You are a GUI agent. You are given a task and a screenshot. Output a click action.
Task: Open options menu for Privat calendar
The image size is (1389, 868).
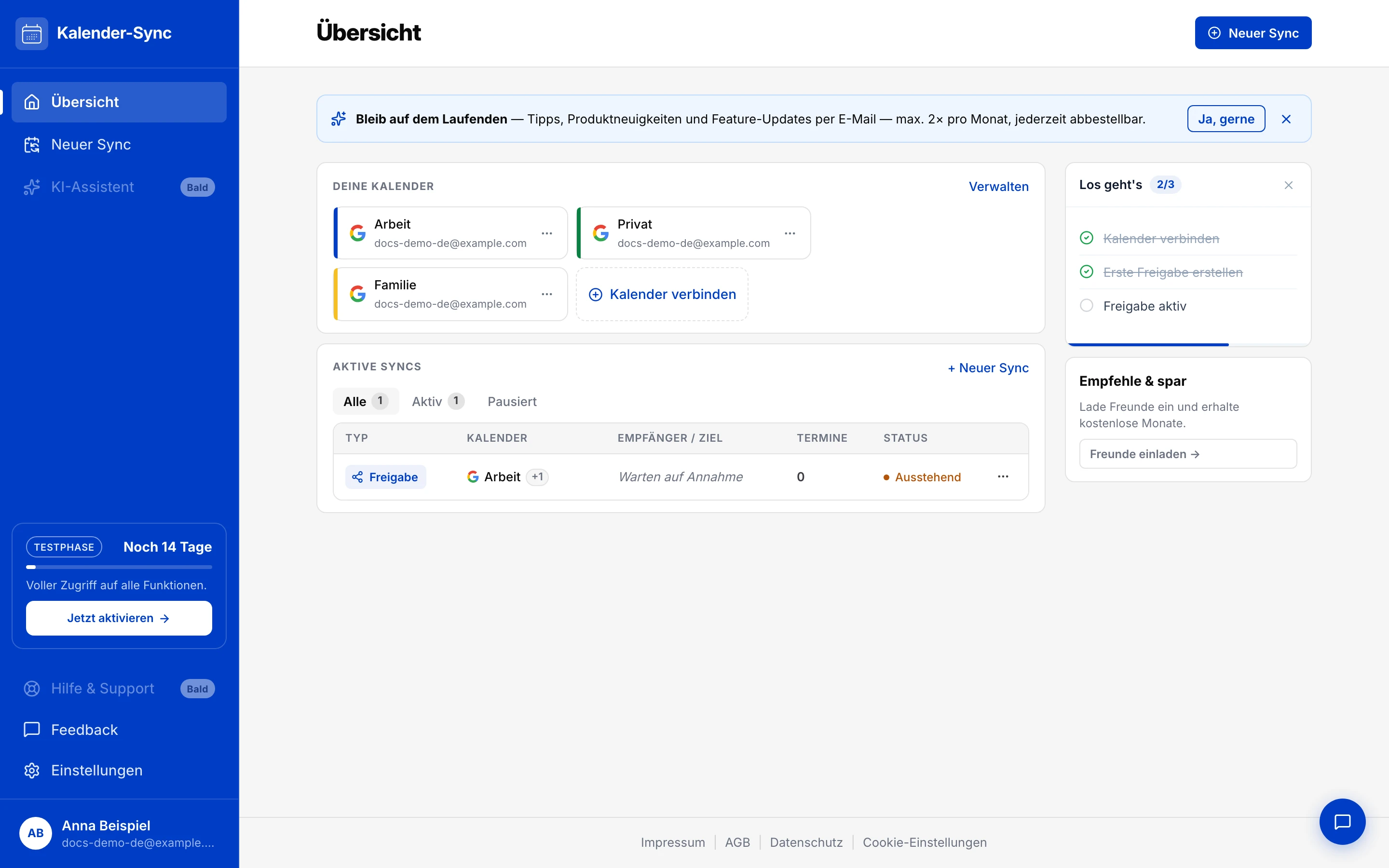point(790,233)
